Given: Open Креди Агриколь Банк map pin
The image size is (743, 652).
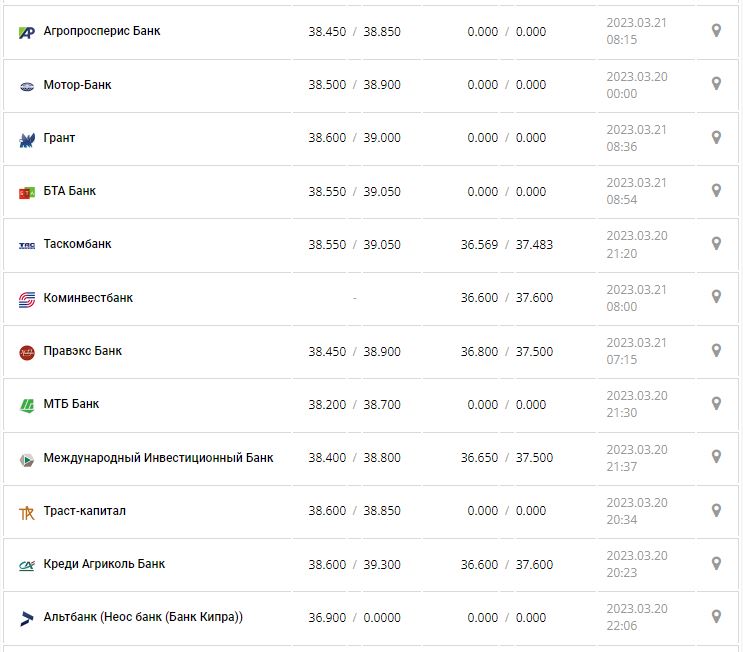Looking at the screenshot, I should (x=716, y=563).
